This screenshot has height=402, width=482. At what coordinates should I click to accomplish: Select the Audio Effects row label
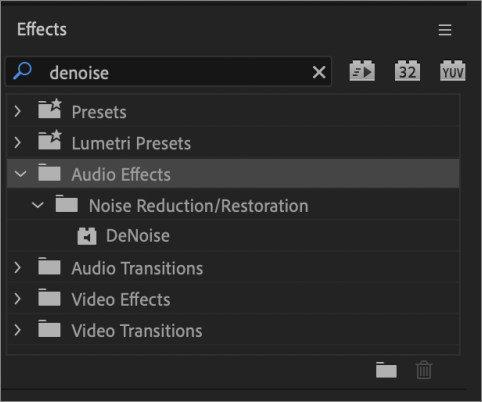coord(121,174)
